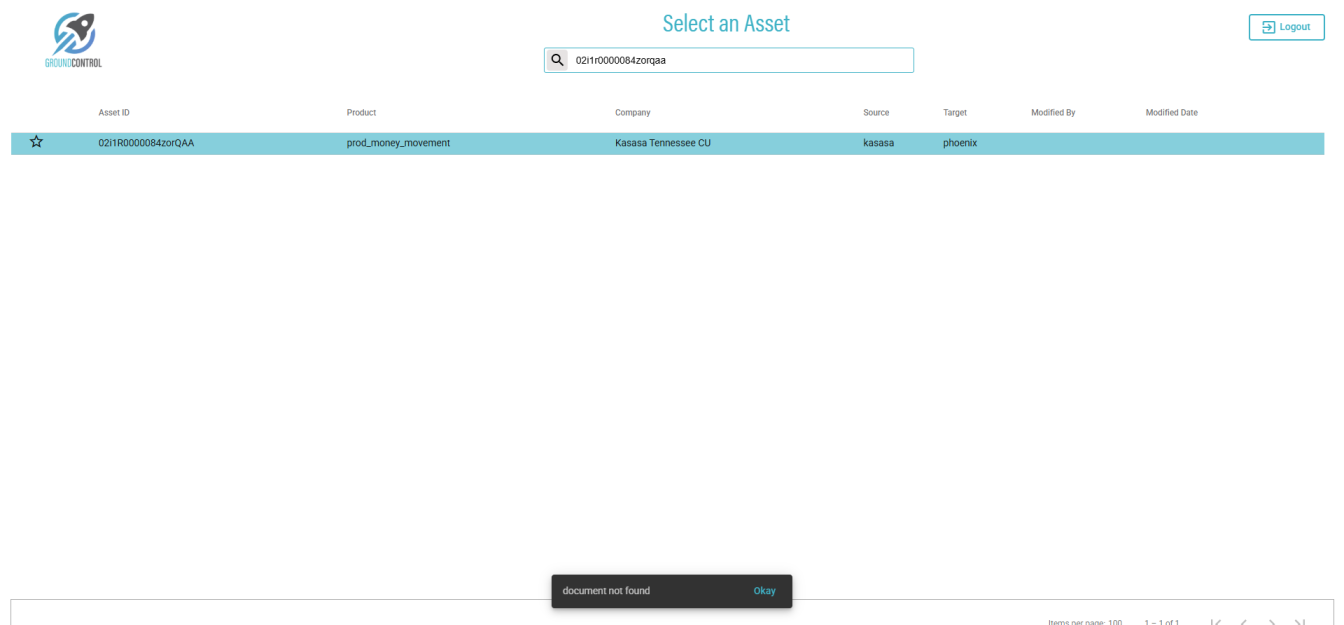Click the kasasa source cell

(x=878, y=143)
